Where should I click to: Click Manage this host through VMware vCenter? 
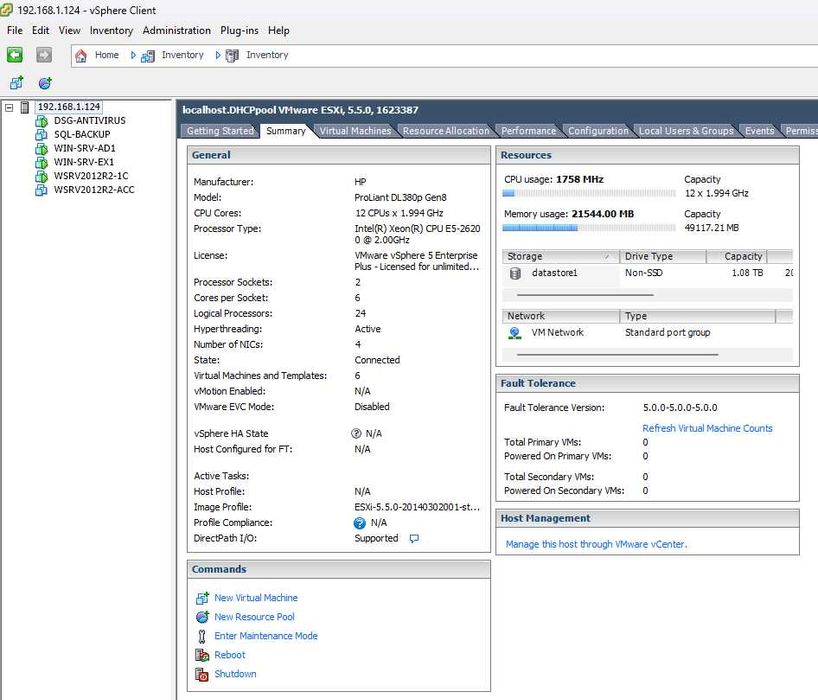(596, 544)
